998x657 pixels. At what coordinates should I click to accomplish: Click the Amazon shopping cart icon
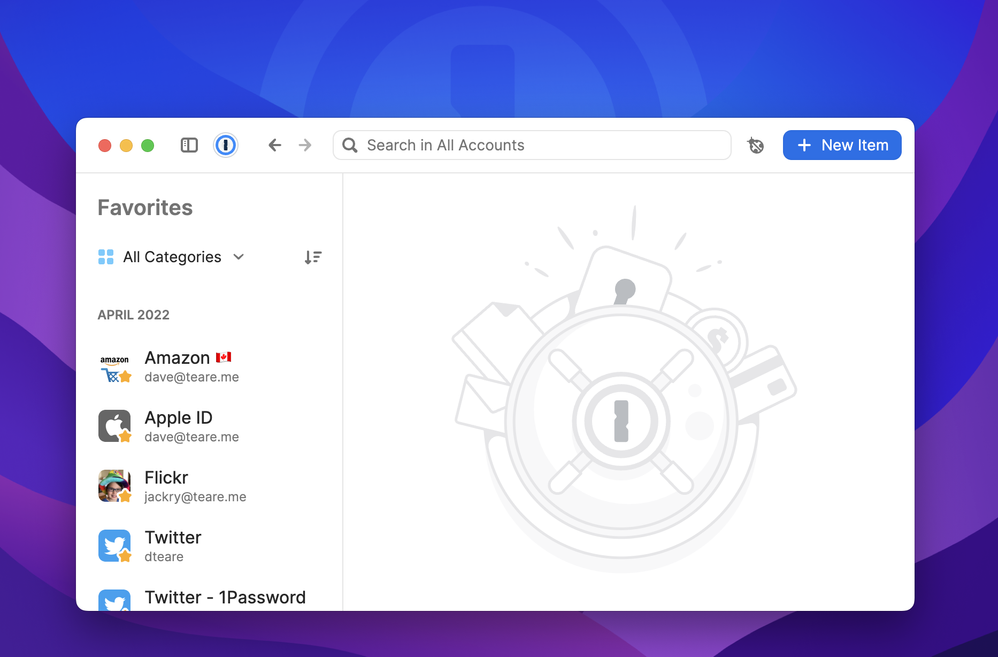tap(115, 367)
